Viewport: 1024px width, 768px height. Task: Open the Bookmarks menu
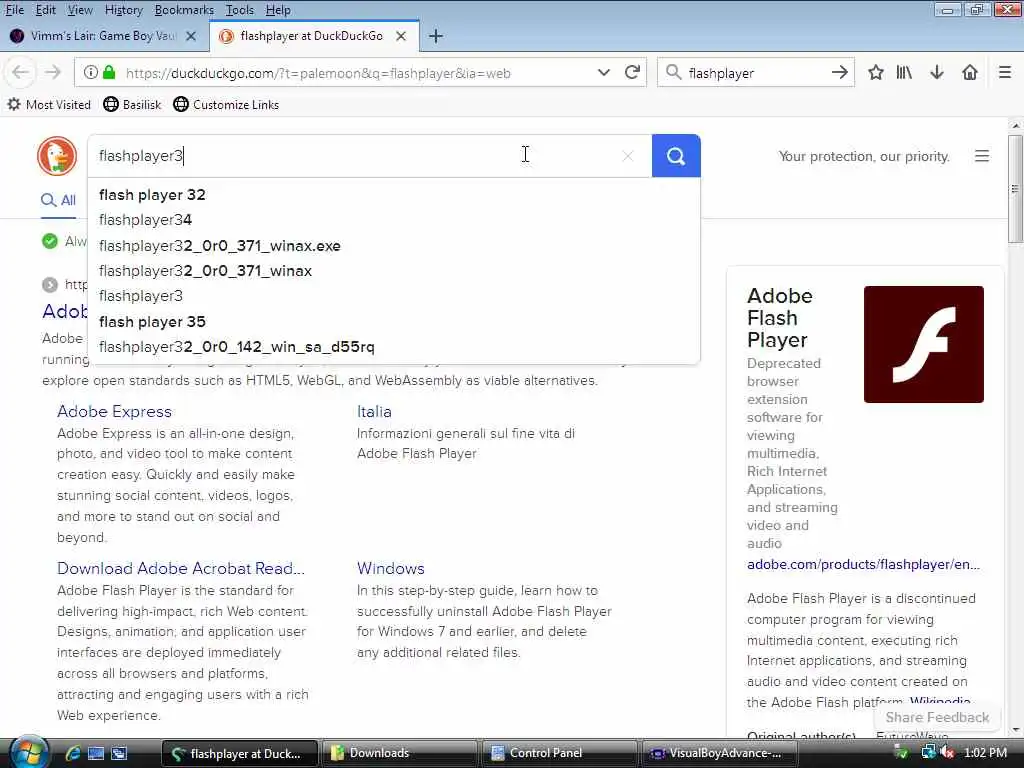[184, 10]
